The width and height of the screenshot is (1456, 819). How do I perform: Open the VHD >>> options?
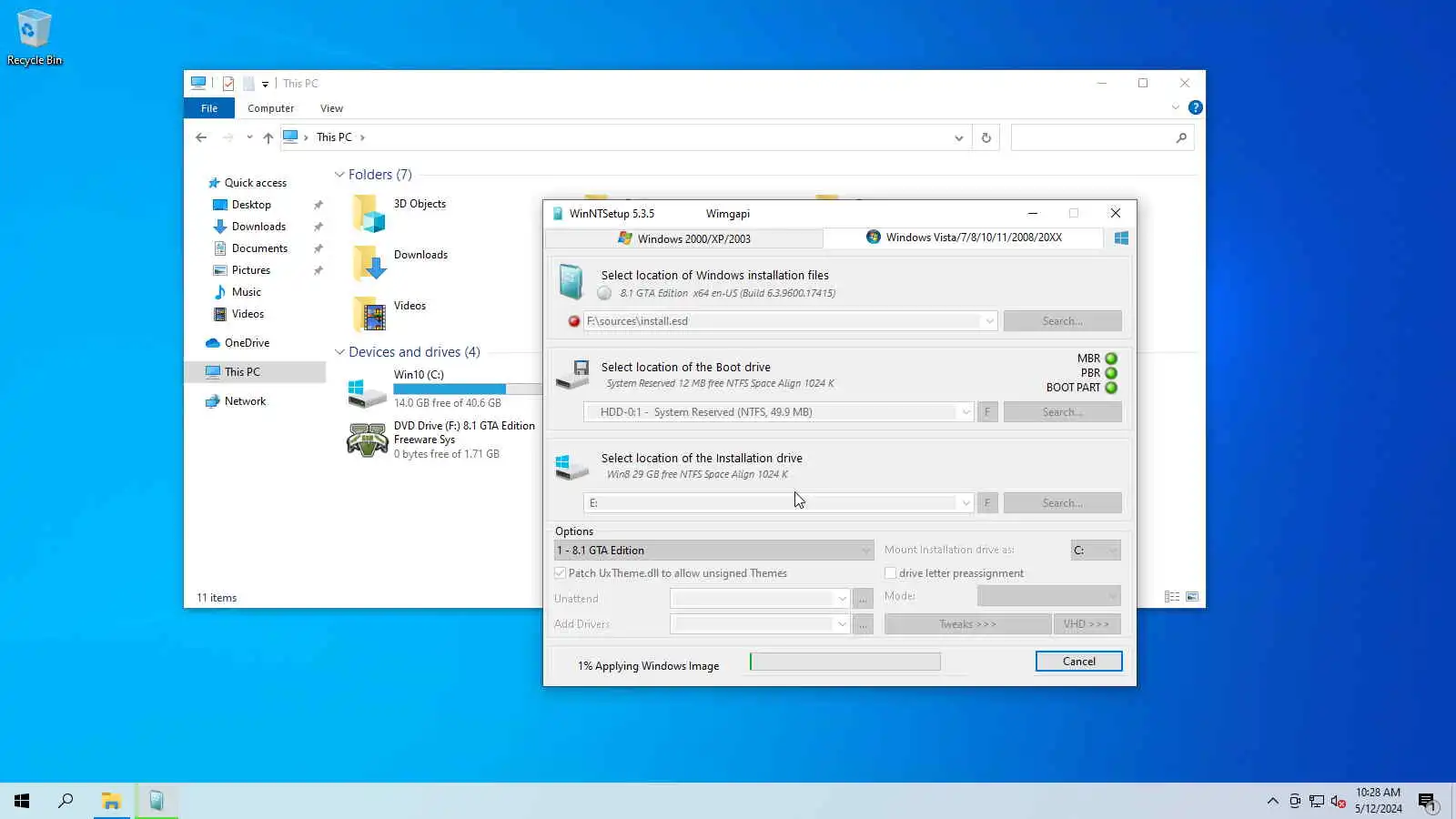point(1087,624)
